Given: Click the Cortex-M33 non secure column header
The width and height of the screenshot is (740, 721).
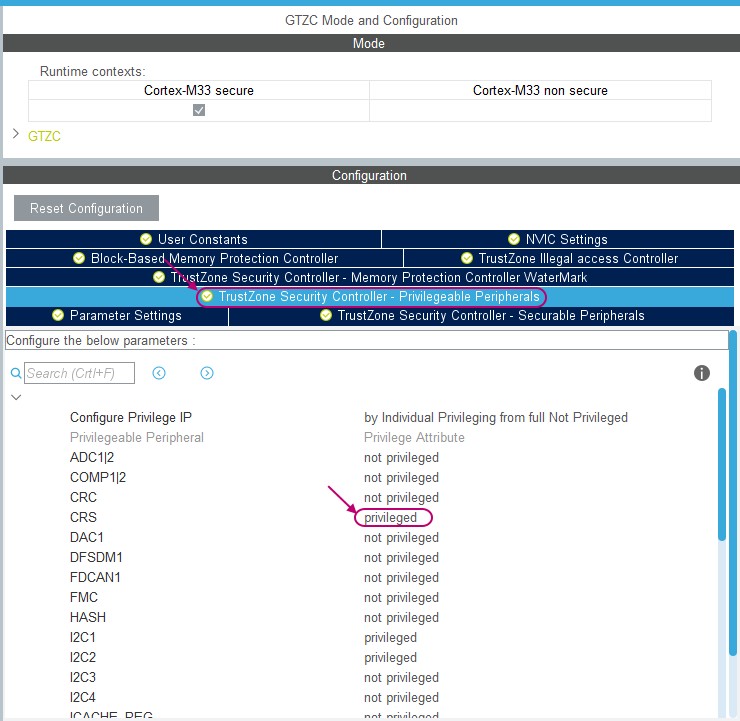Looking at the screenshot, I should [540, 90].
